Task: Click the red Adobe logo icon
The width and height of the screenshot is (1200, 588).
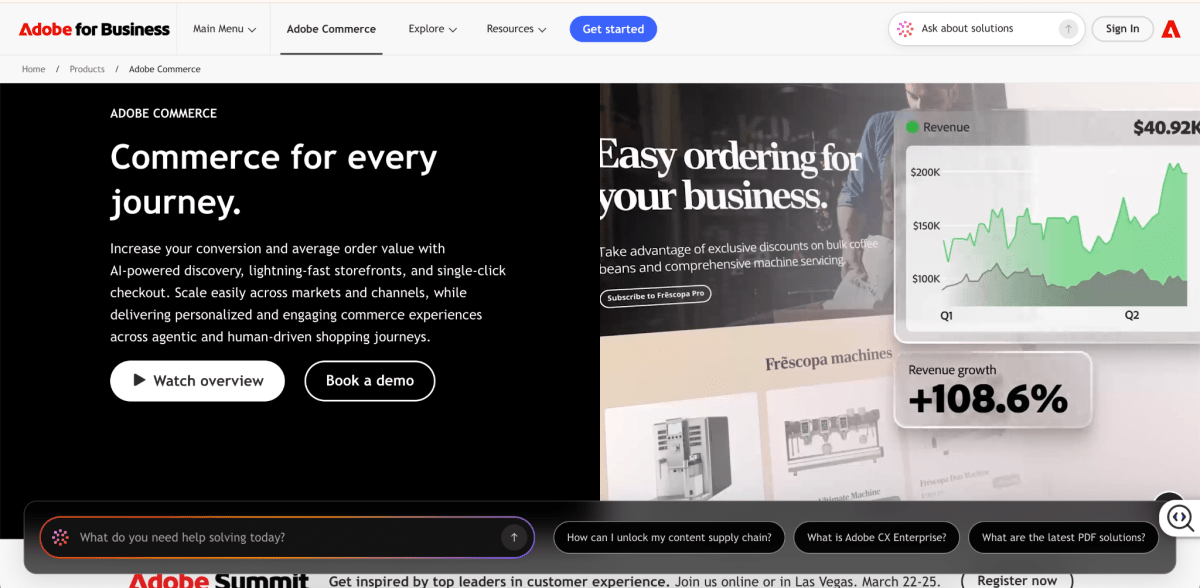Action: (1171, 29)
